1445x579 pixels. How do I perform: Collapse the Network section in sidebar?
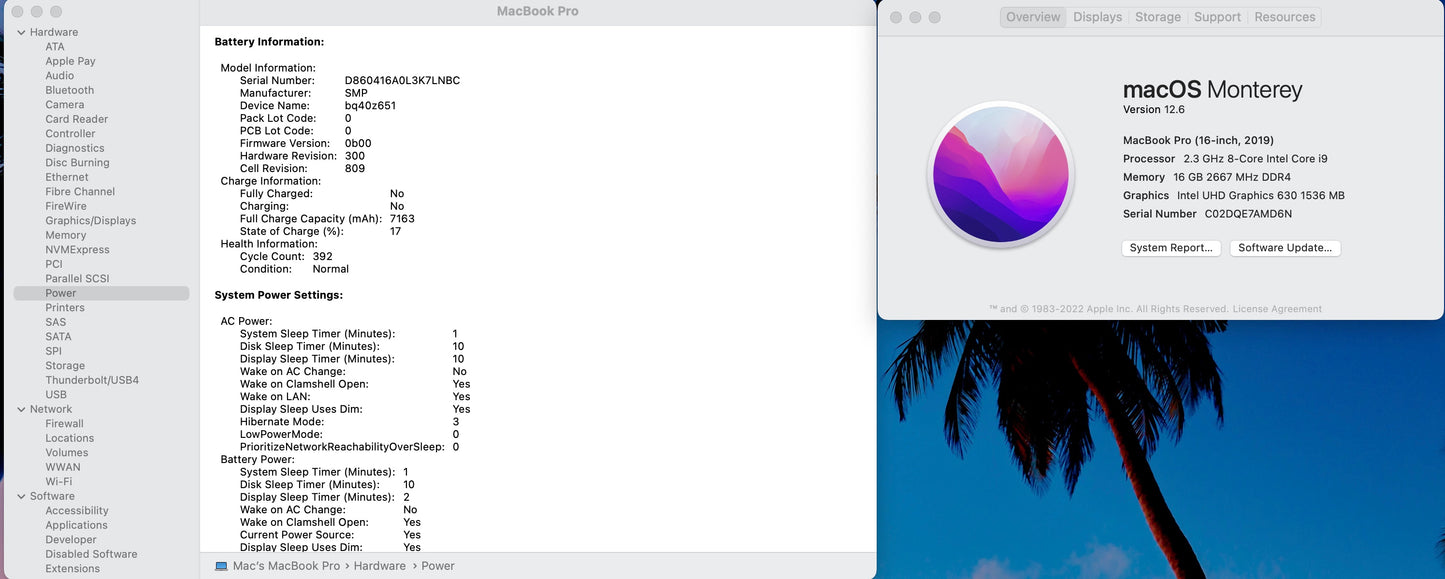click(x=22, y=409)
